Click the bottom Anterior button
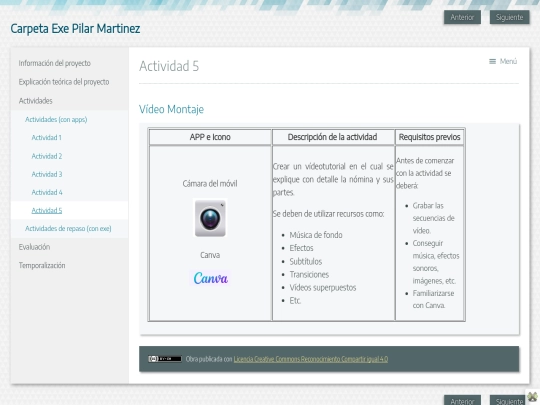Screen dimensions: 540x405 tap(462, 400)
